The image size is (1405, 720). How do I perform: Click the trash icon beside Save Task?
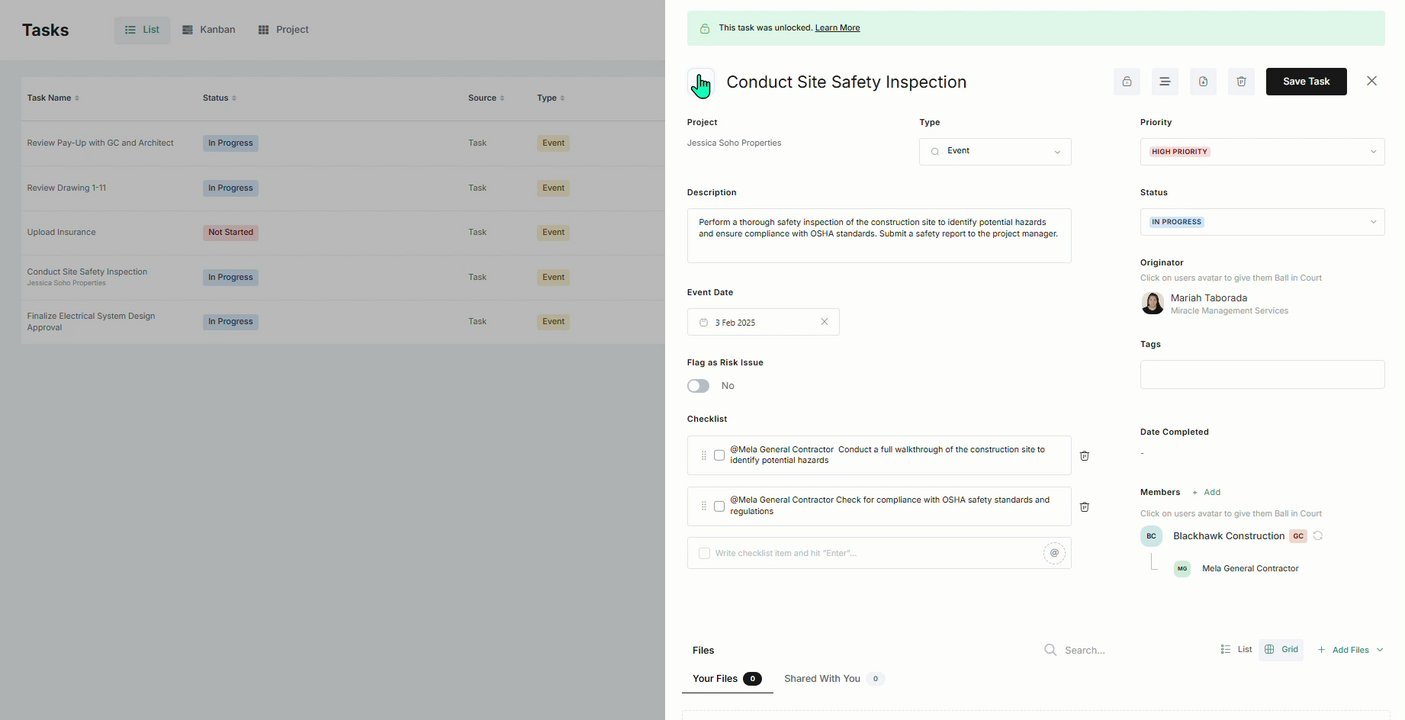pos(1241,82)
